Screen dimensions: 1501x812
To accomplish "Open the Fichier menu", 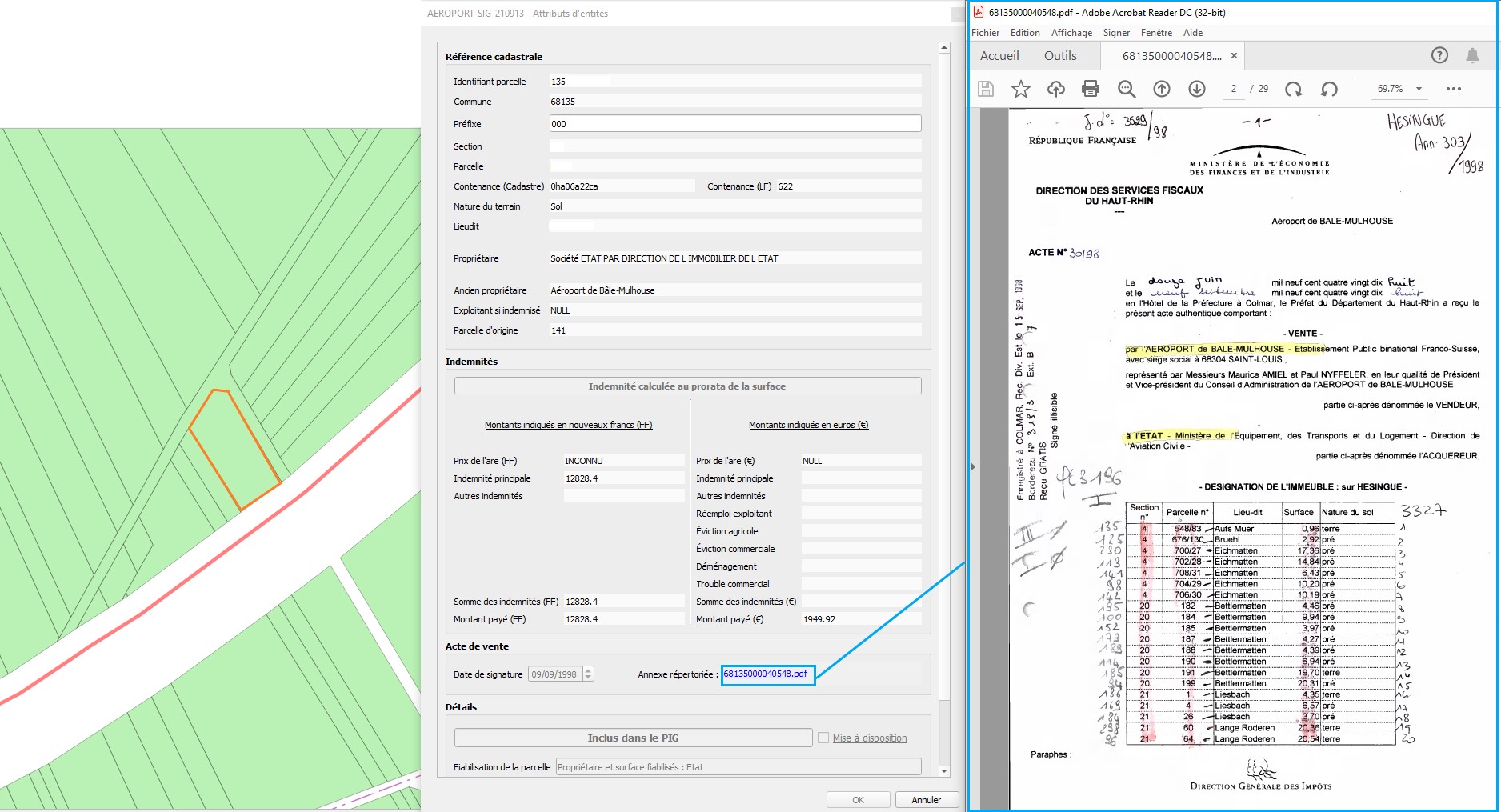I will tap(985, 33).
